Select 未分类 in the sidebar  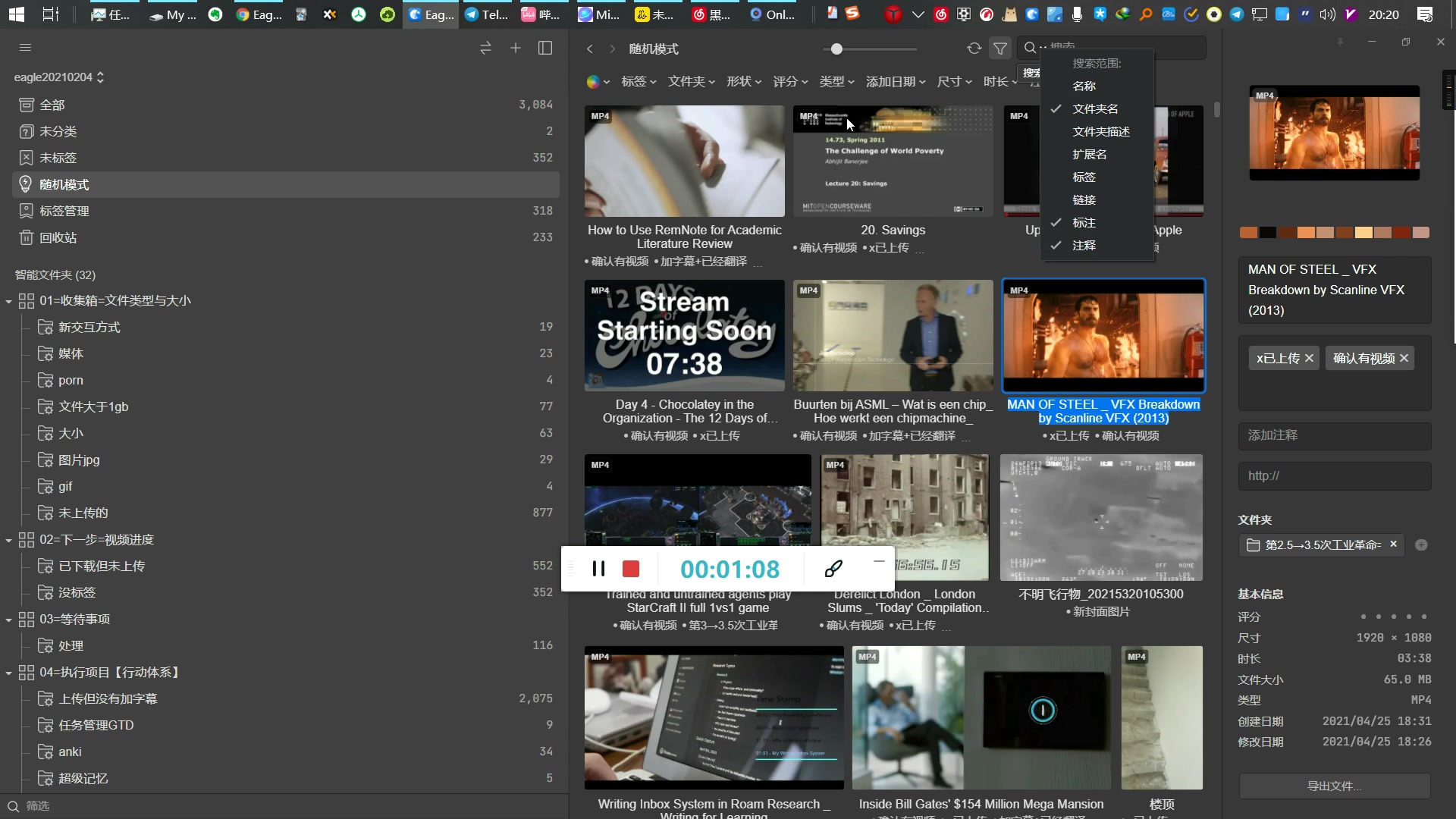point(286,131)
